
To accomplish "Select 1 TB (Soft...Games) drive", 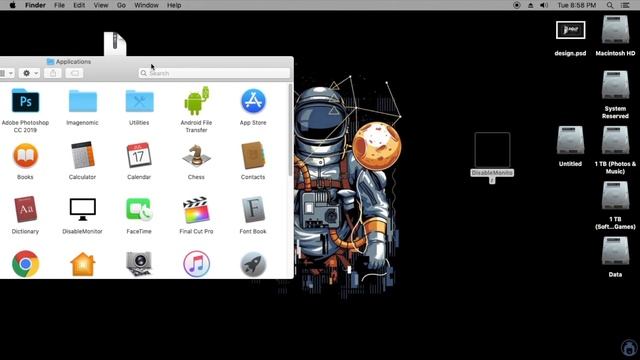I will (615, 196).
